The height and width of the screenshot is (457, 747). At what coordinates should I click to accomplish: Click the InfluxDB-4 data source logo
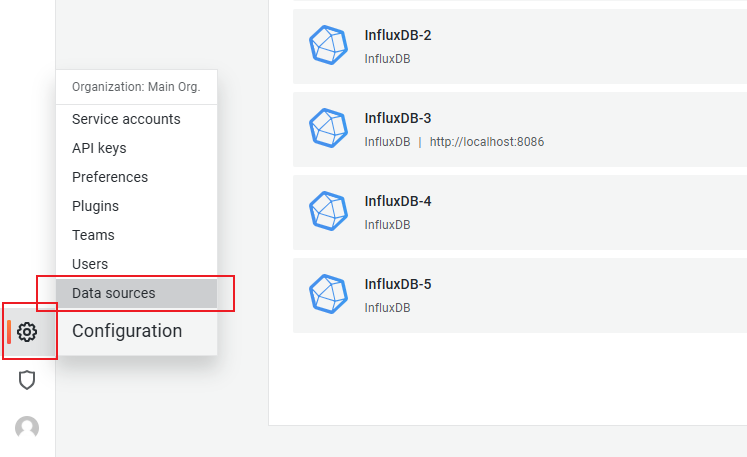tap(328, 211)
